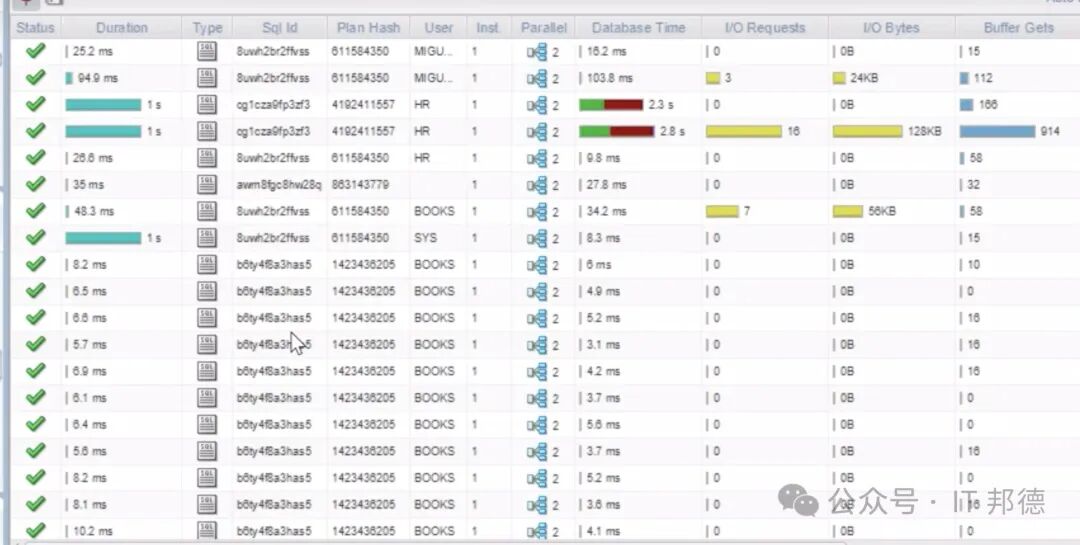Click the yellow I/O Bytes bar showing 128KB
This screenshot has width=1080, height=545.
(x=867, y=131)
